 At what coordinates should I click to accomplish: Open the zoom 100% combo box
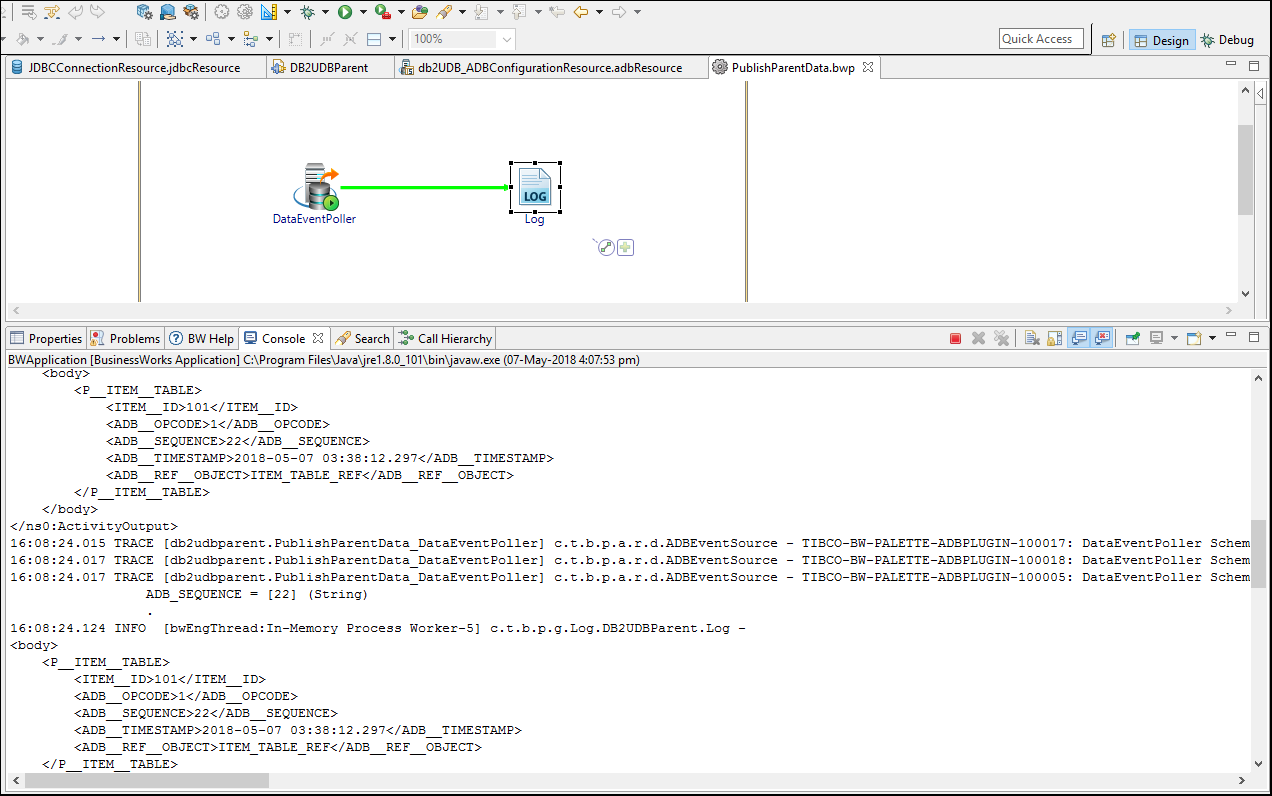point(462,39)
